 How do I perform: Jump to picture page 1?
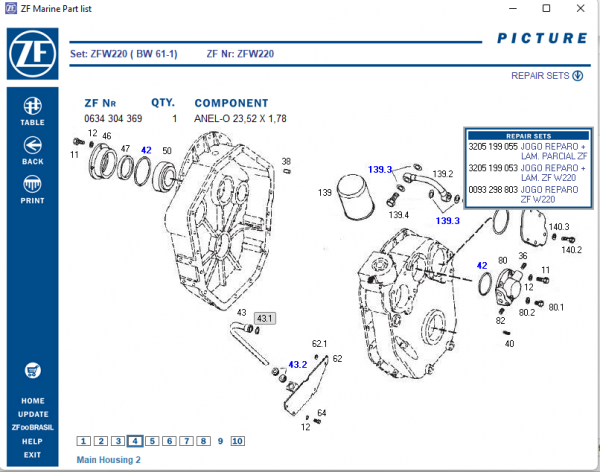tap(84, 441)
